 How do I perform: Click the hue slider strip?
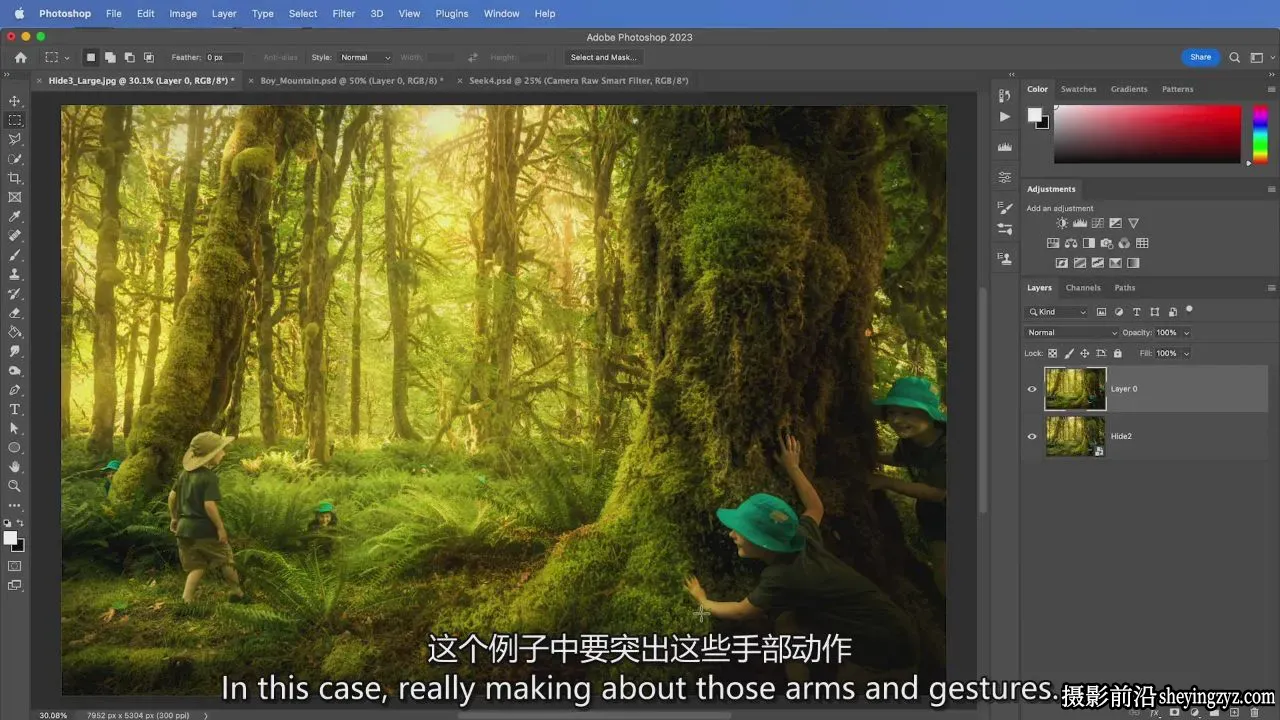tap(1260, 134)
